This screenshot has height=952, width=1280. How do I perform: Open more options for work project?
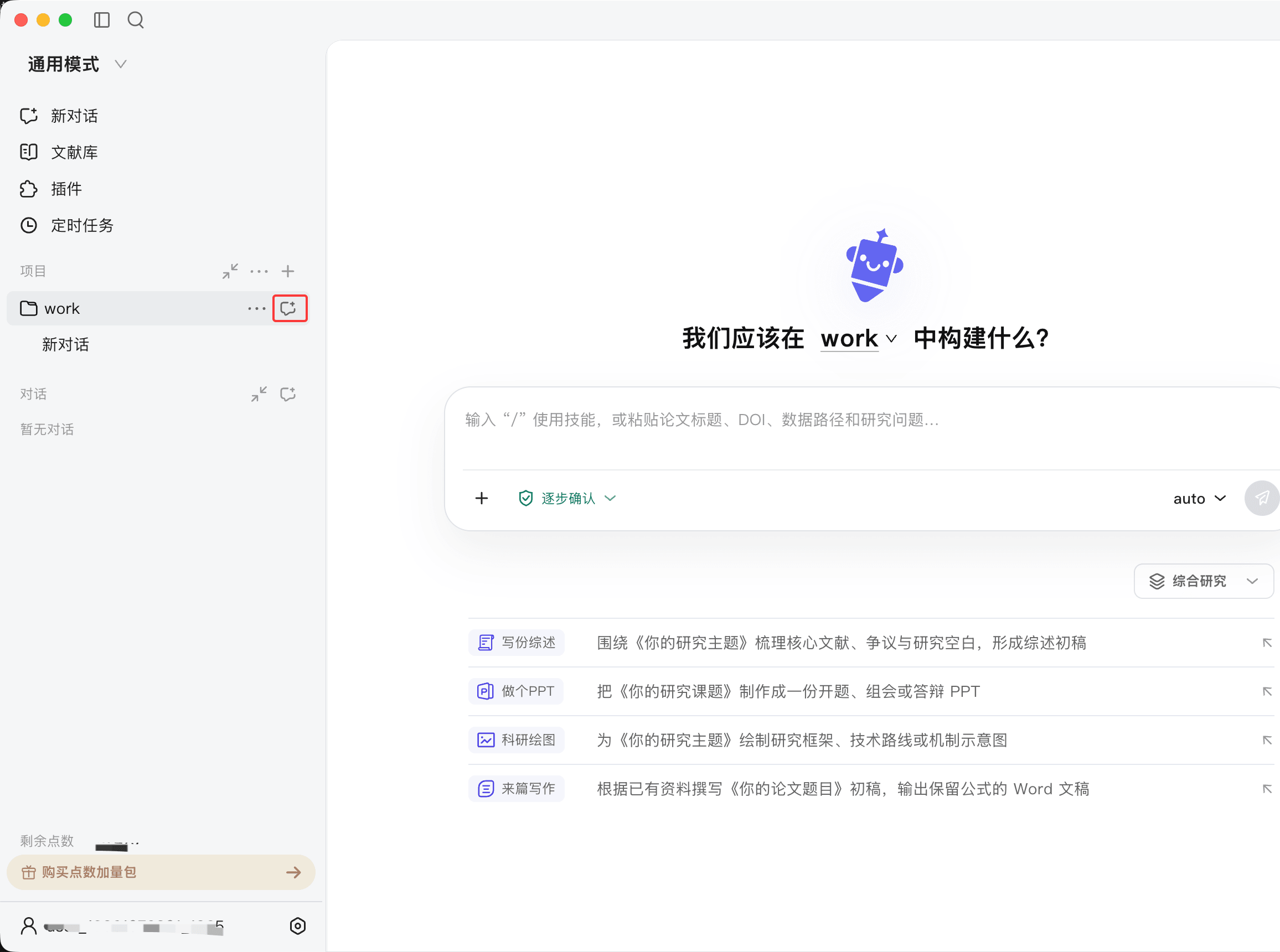(256, 308)
